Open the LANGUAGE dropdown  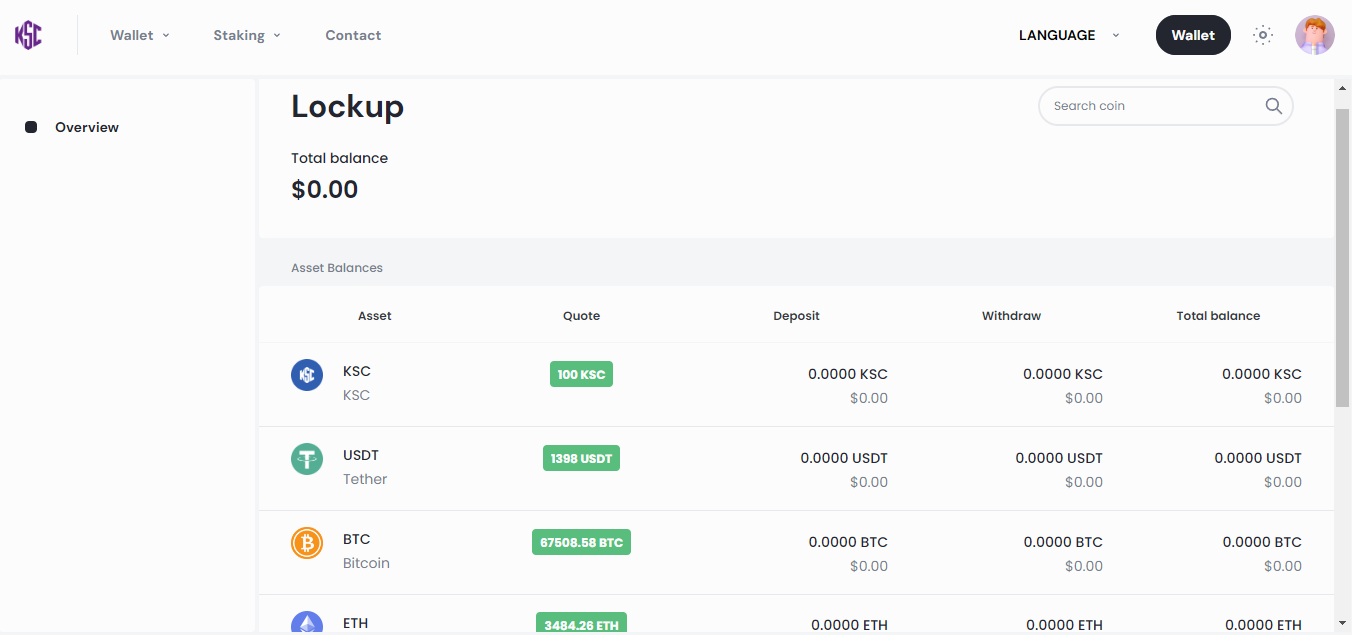(x=1069, y=35)
